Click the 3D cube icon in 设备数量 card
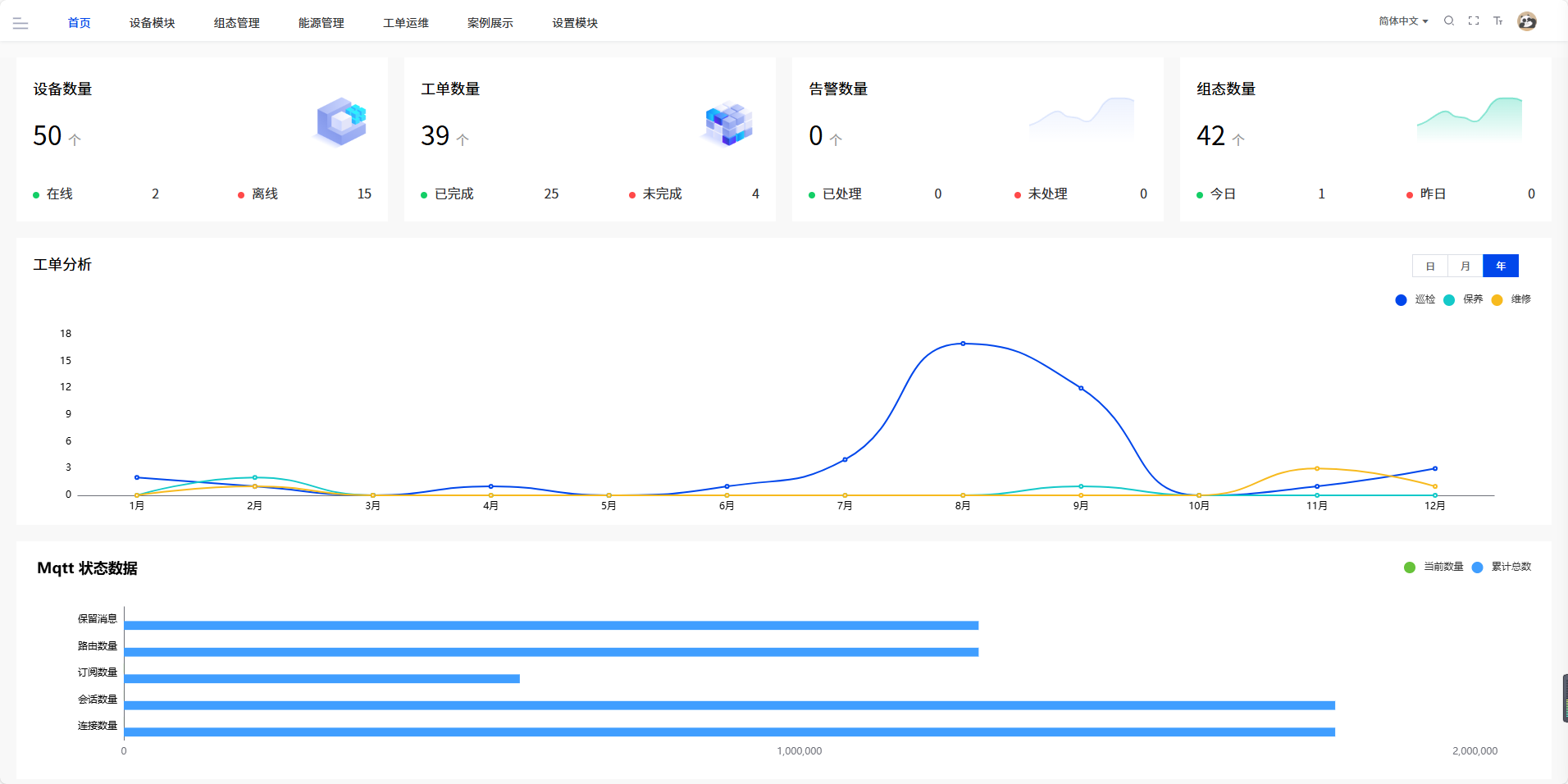The image size is (1568, 784). [342, 121]
